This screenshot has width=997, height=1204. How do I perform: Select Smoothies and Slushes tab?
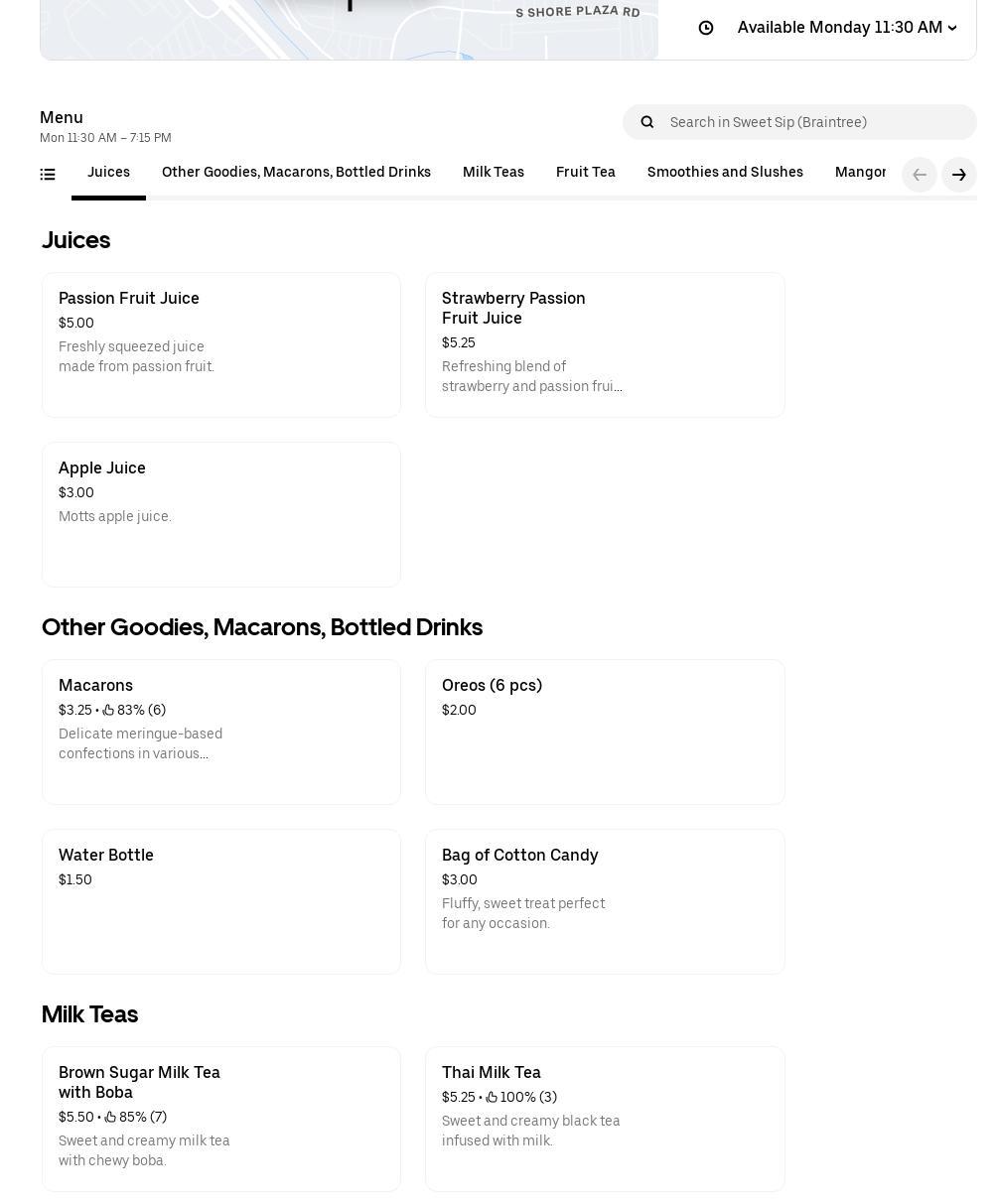(x=724, y=173)
